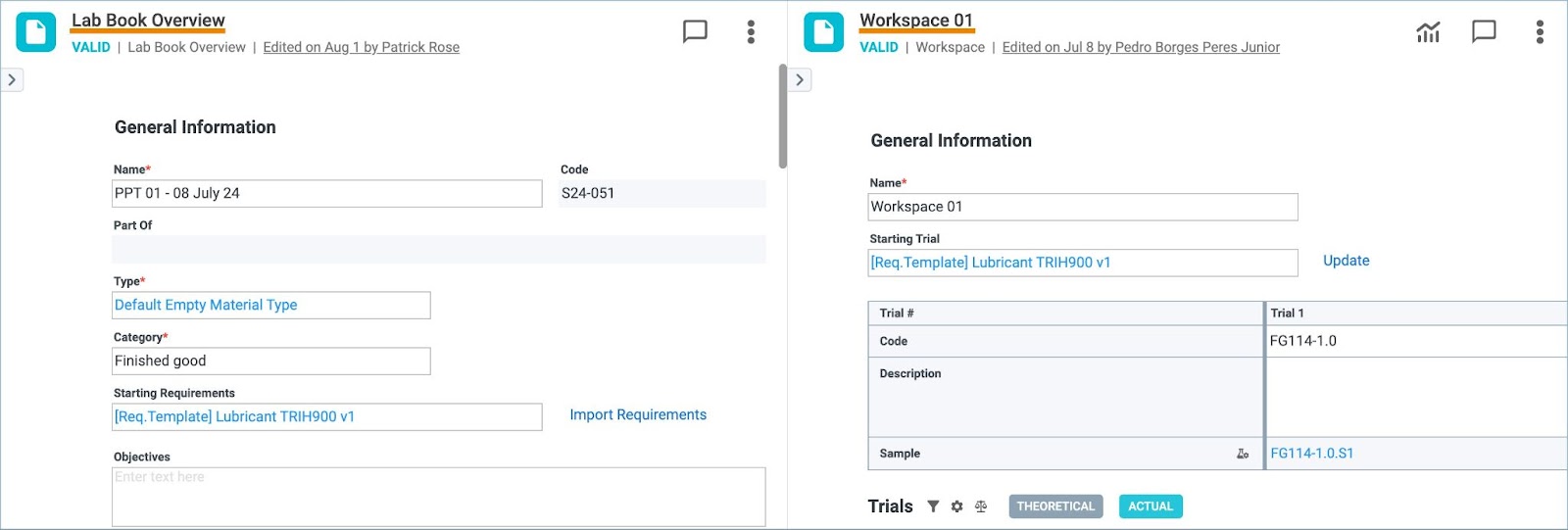The image size is (1568, 530).
Task: Click the Sample row label
Action: (x=900, y=454)
